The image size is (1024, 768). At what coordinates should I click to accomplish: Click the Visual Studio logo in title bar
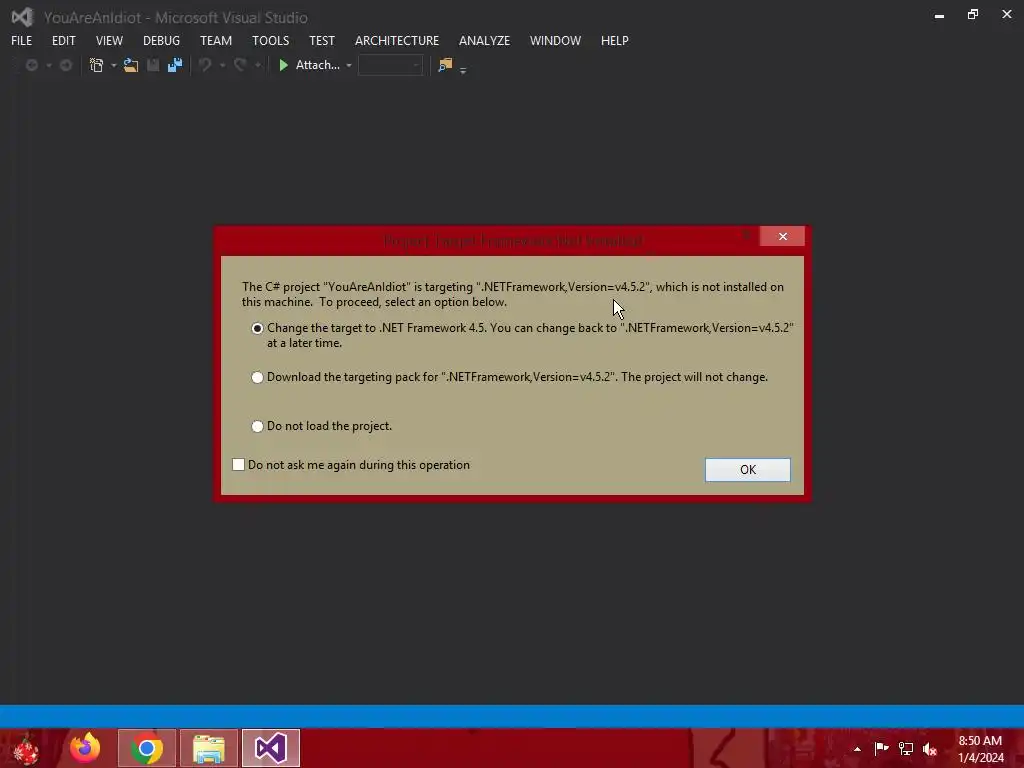point(22,17)
